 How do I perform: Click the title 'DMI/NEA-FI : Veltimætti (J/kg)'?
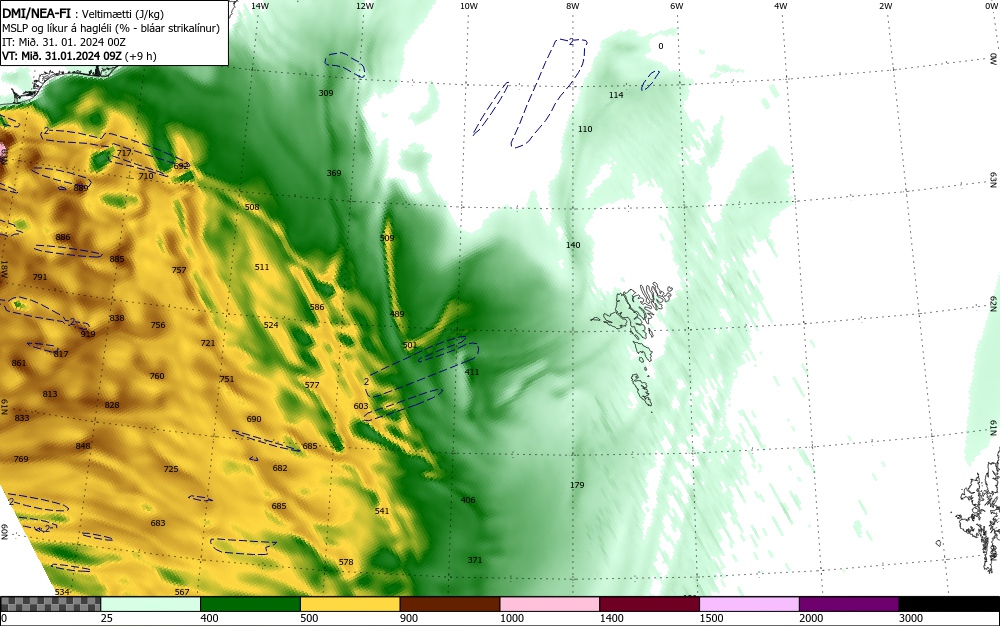click(83, 14)
